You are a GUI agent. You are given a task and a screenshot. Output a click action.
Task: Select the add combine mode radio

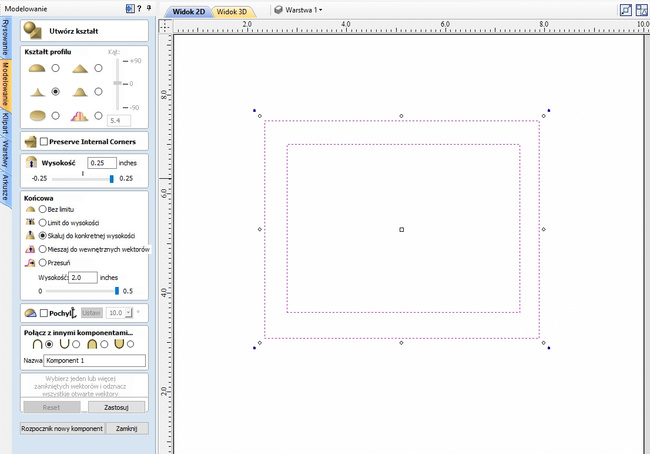click(x=49, y=344)
